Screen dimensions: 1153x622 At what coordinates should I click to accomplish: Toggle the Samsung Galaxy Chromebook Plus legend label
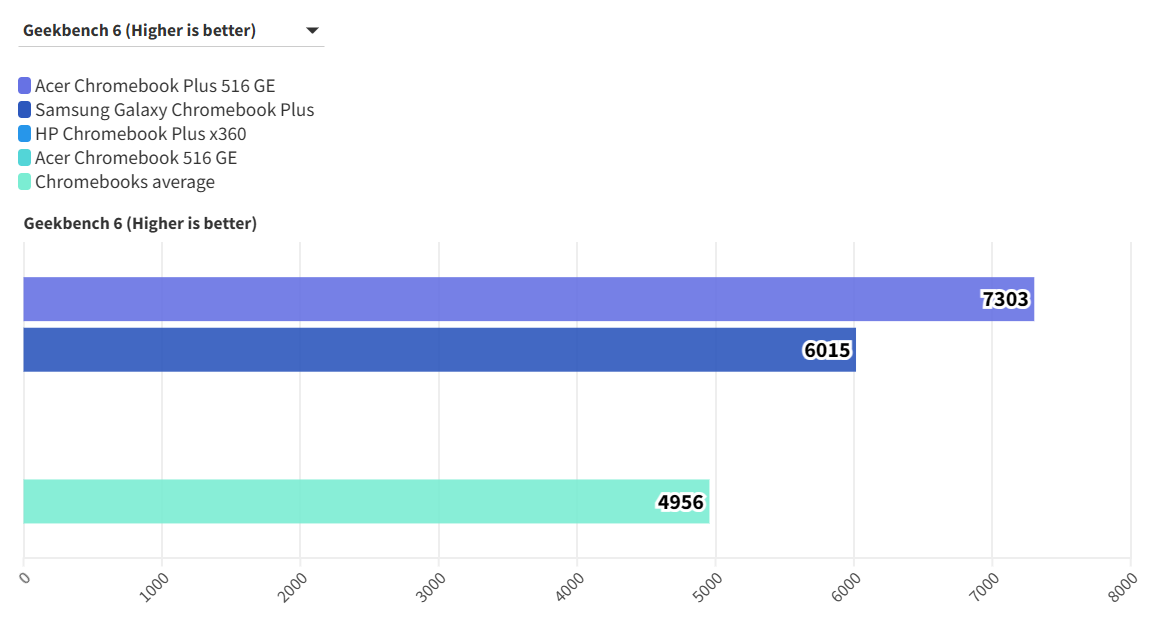click(174, 110)
